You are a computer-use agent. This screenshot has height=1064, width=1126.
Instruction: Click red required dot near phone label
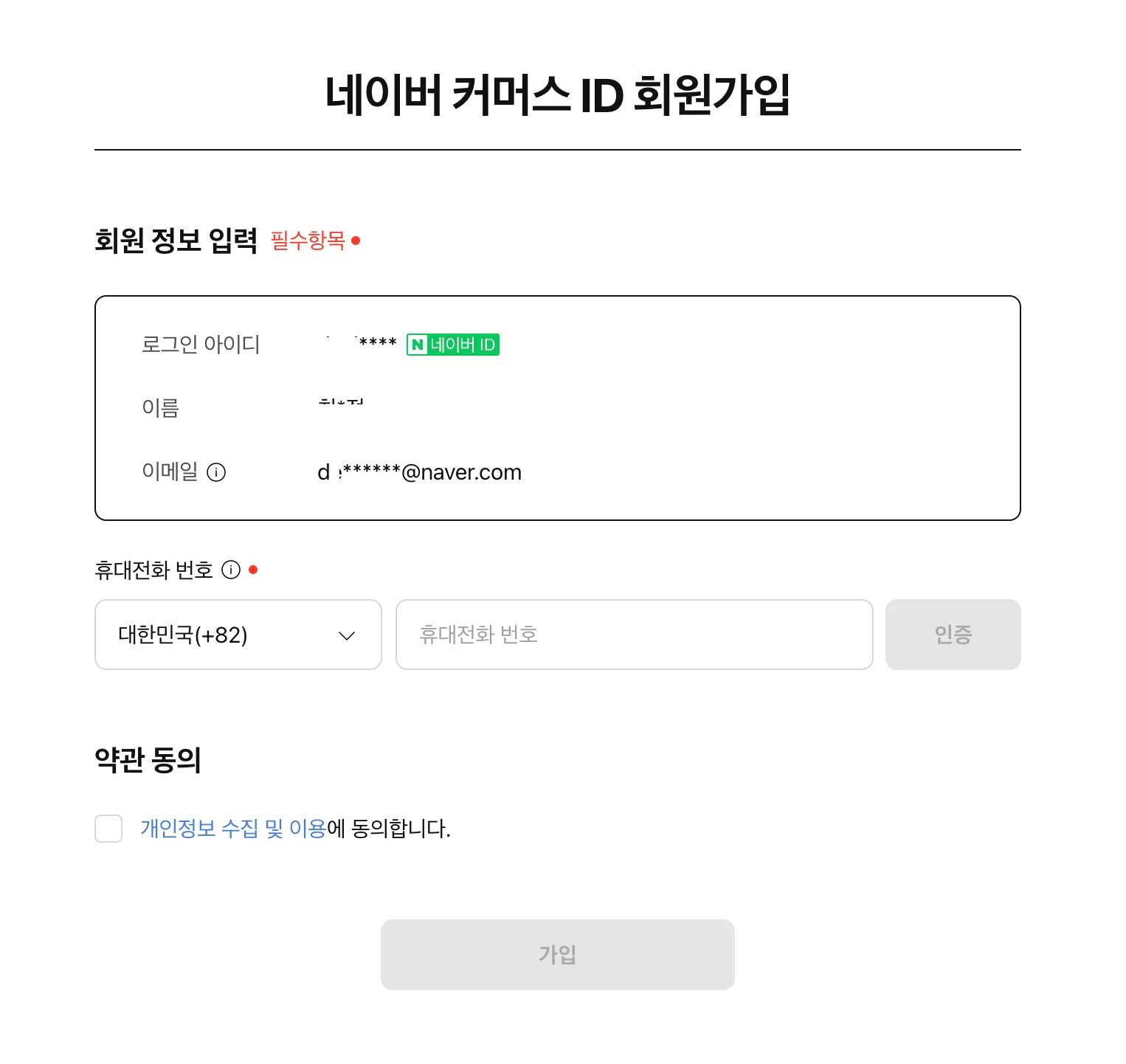coord(253,570)
